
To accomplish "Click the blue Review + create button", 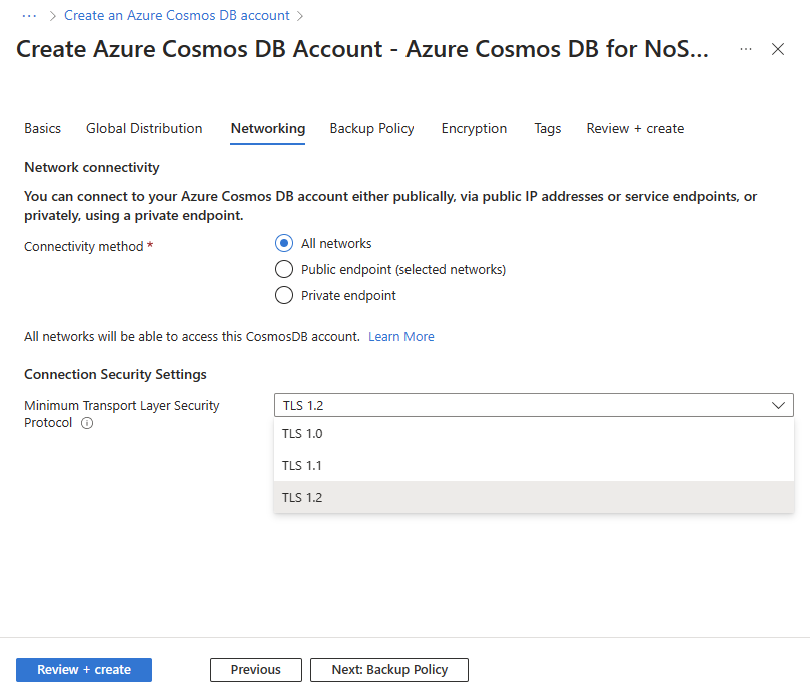I will (84, 669).
